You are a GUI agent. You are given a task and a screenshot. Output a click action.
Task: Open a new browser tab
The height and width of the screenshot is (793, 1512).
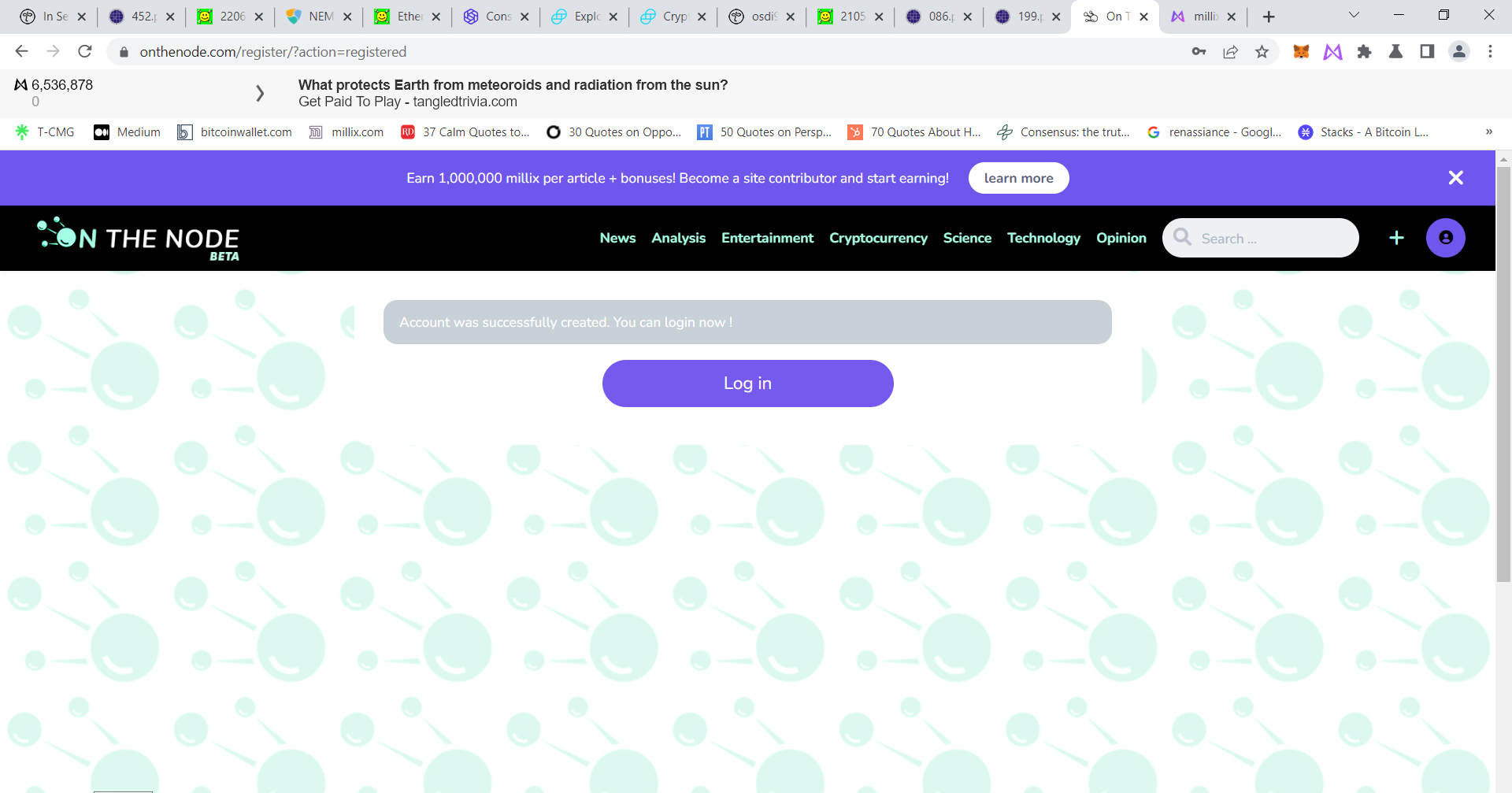pyautogui.click(x=1269, y=17)
